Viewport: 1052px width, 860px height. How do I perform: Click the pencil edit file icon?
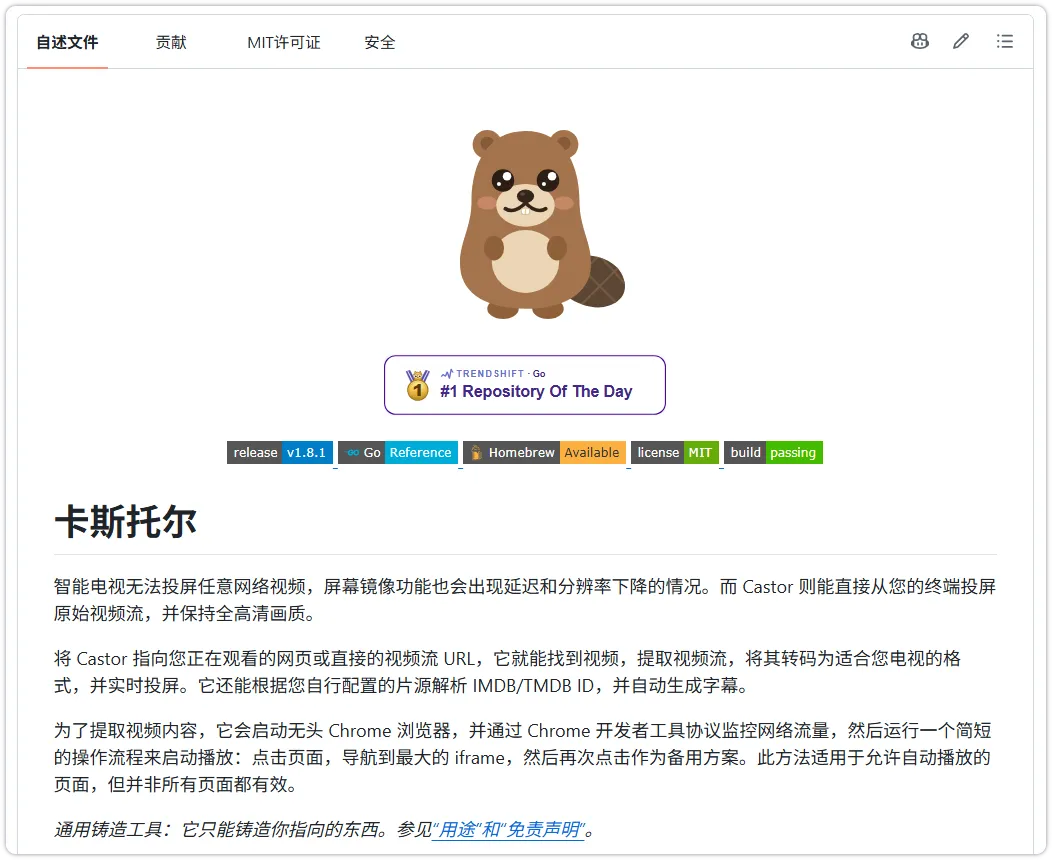[x=961, y=42]
